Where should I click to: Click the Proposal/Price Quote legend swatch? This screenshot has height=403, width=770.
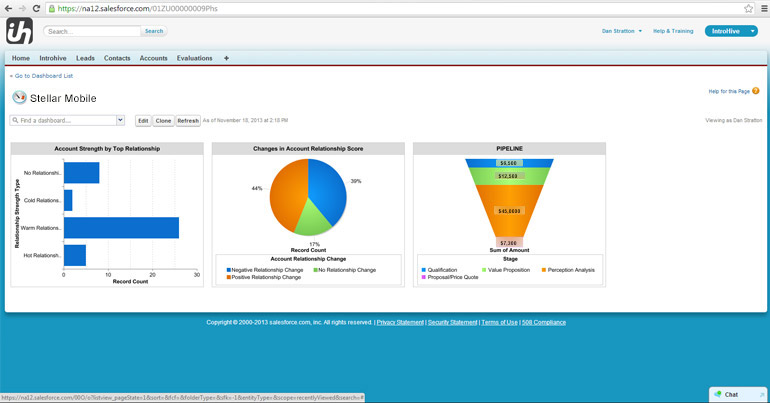point(424,277)
